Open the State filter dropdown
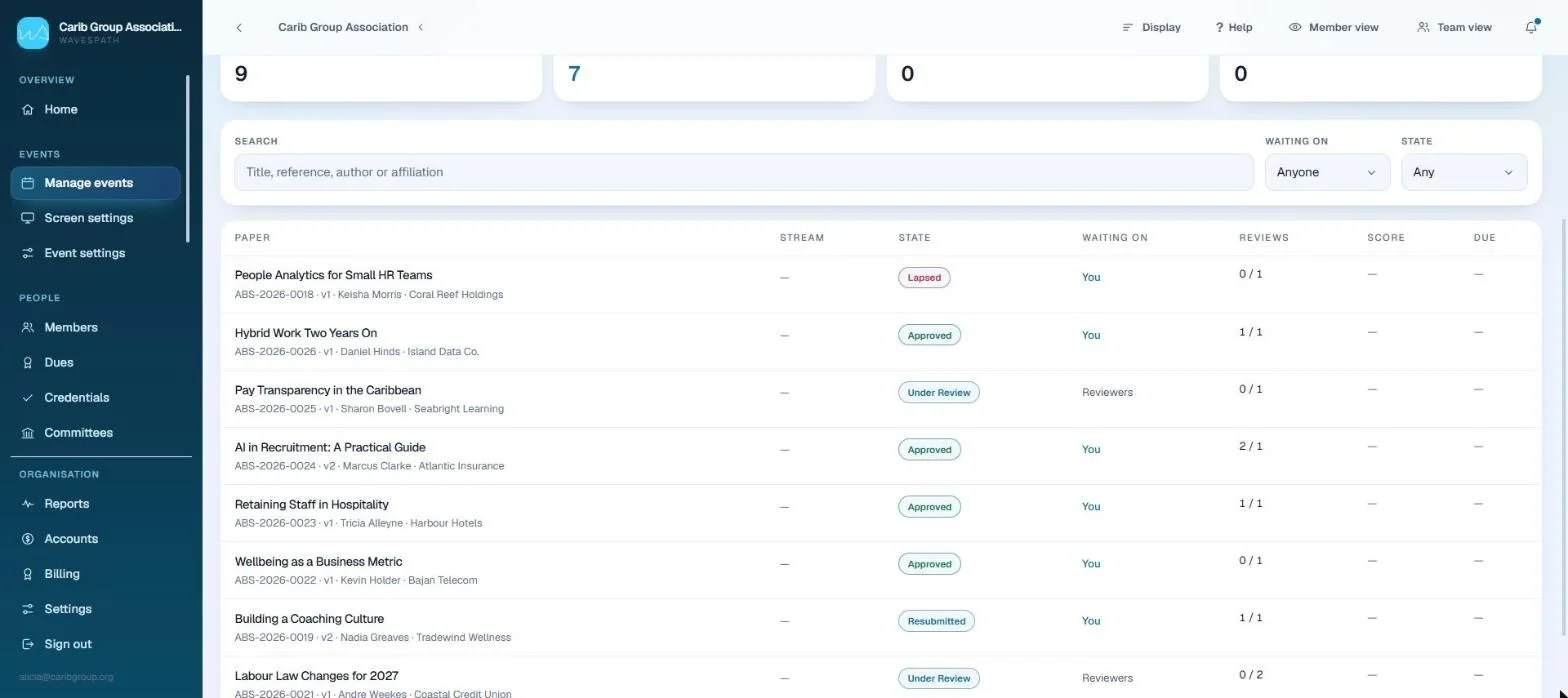This screenshot has height=698, width=1568. [x=1464, y=172]
